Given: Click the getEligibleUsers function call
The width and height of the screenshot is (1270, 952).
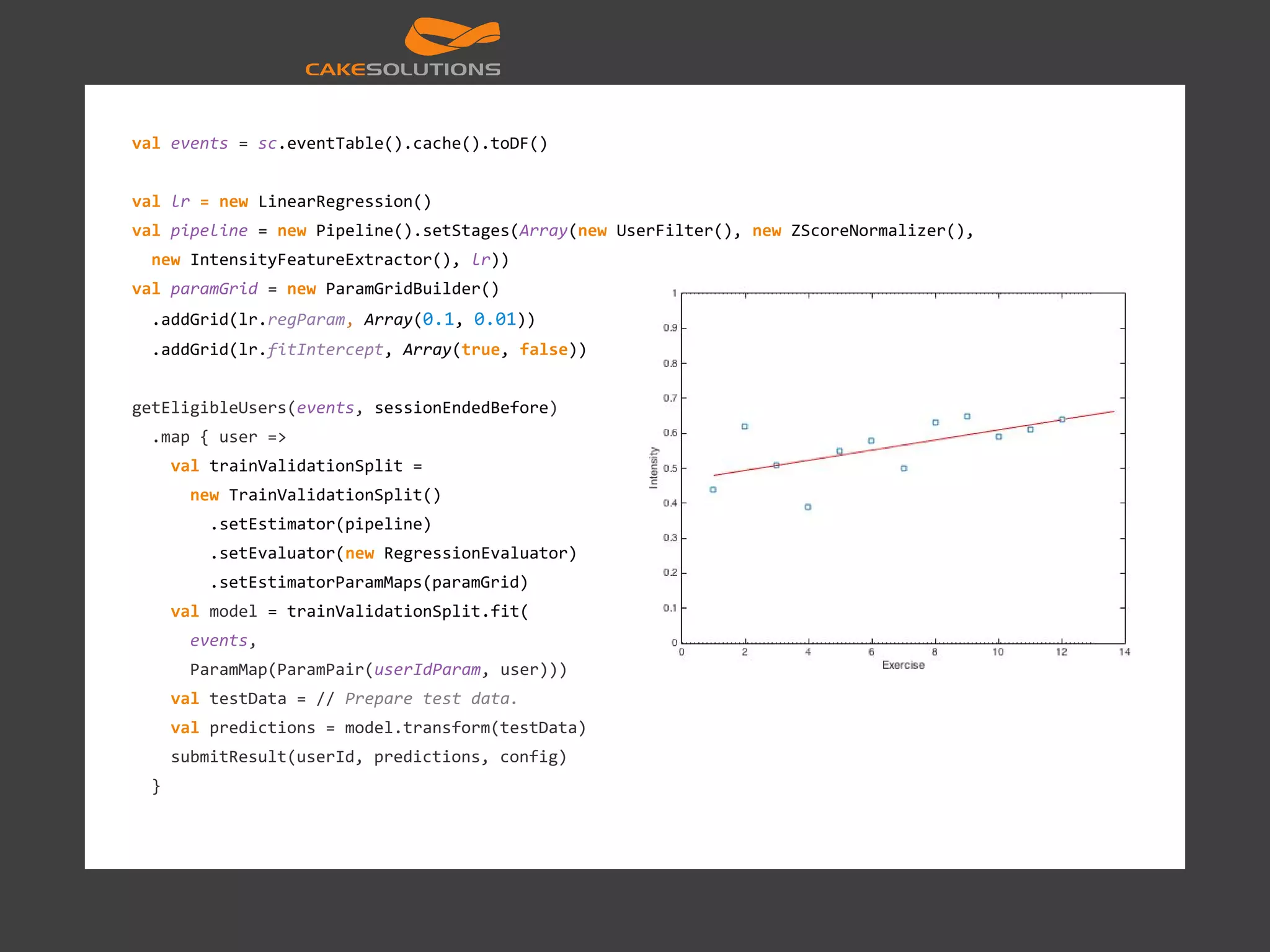Looking at the screenshot, I should pos(209,408).
